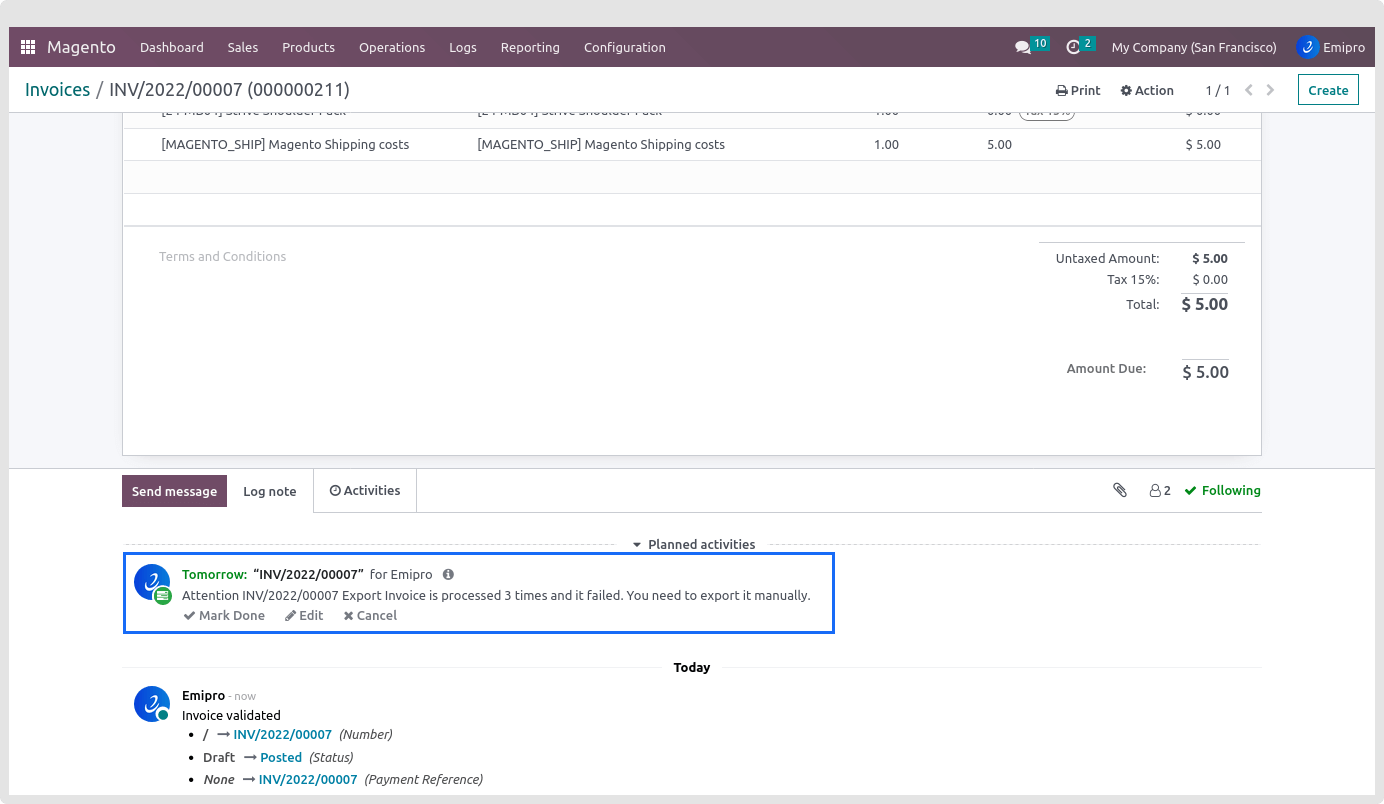Image resolution: width=1384 pixels, height=804 pixels.
Task: Click the activity info icon beside Emipro
Action: (448, 574)
